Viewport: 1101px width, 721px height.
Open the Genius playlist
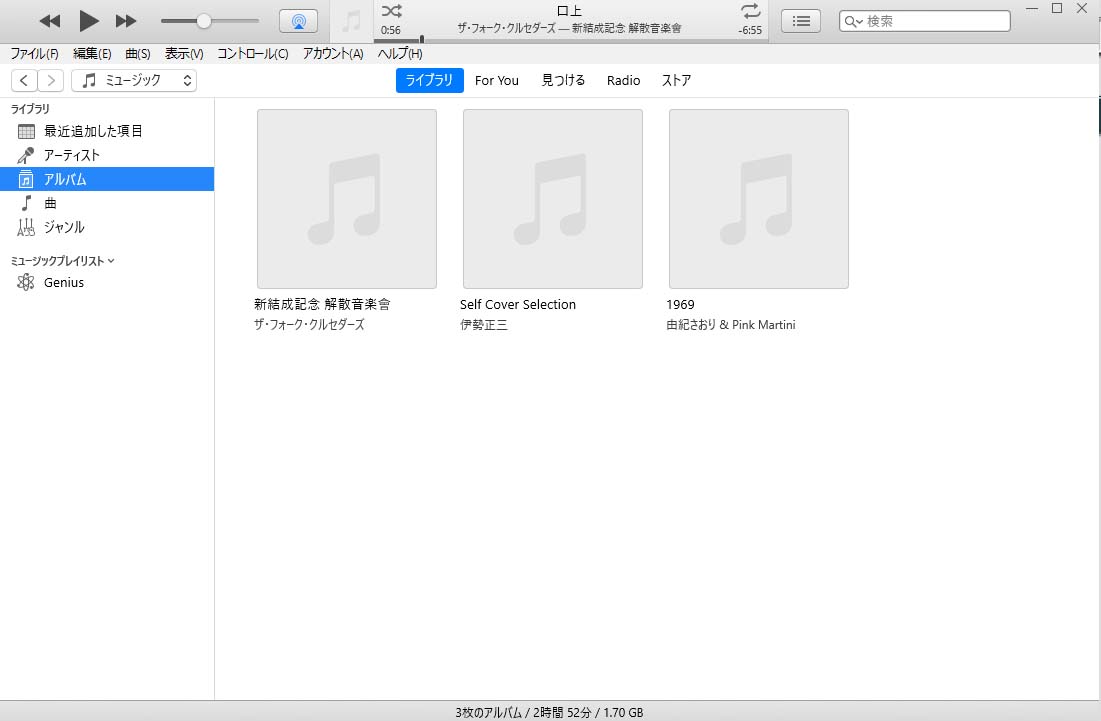pos(63,283)
